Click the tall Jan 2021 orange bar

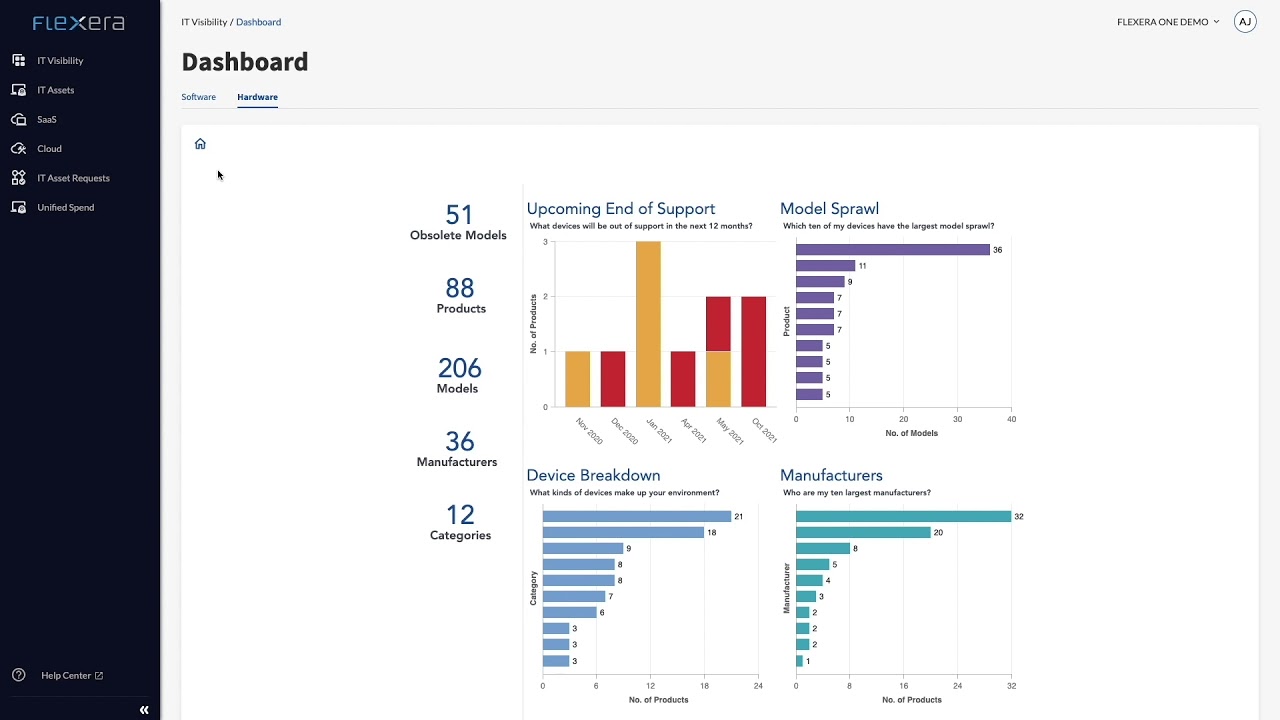click(x=648, y=324)
